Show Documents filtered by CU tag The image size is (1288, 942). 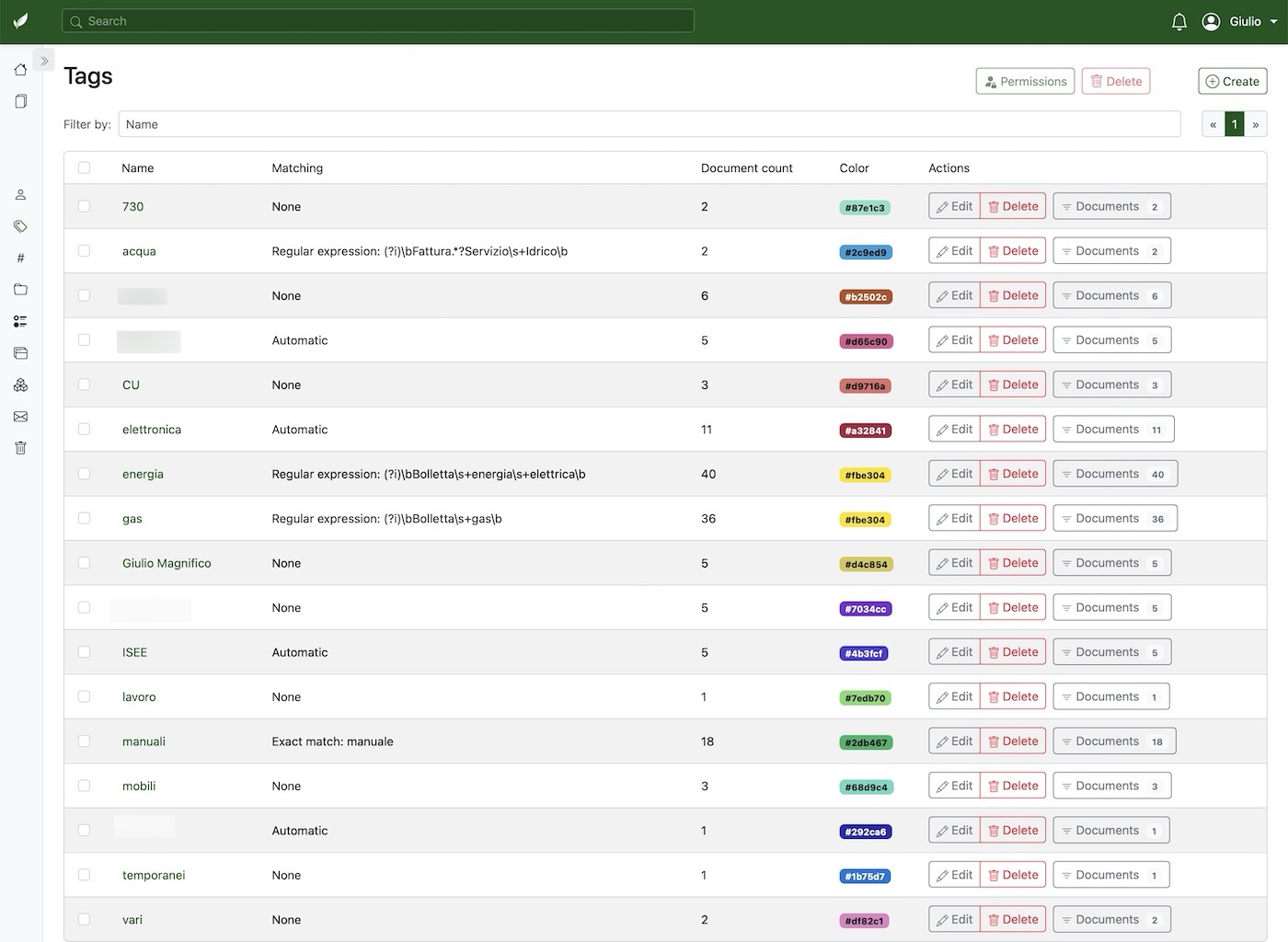pos(1111,385)
